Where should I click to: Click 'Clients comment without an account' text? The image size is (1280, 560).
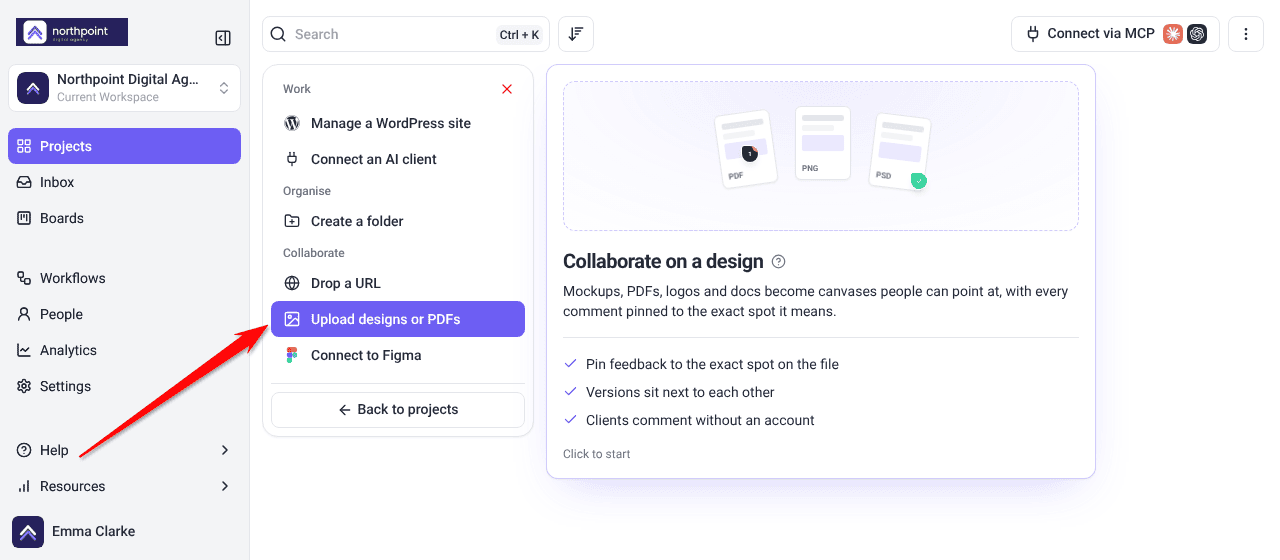(700, 420)
